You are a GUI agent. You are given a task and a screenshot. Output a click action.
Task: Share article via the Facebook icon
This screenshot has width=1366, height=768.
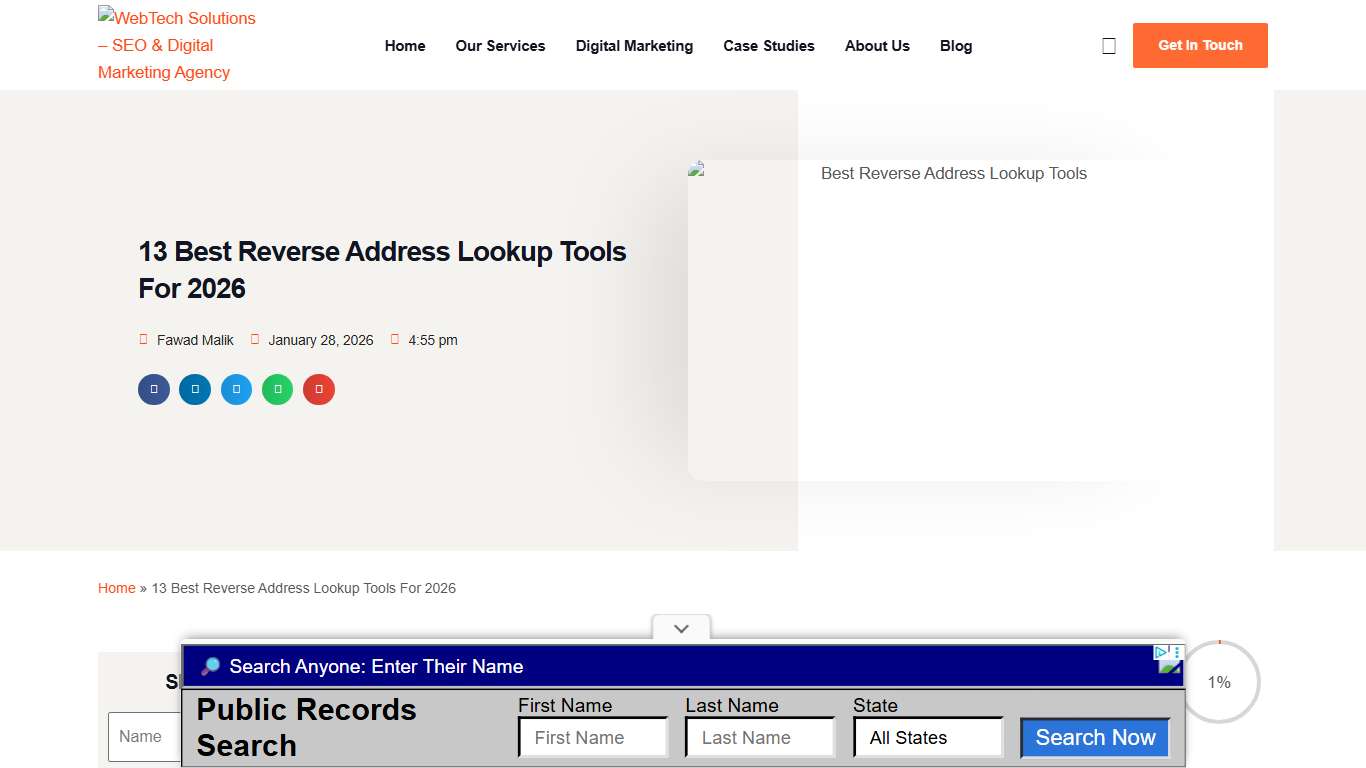pos(153,389)
